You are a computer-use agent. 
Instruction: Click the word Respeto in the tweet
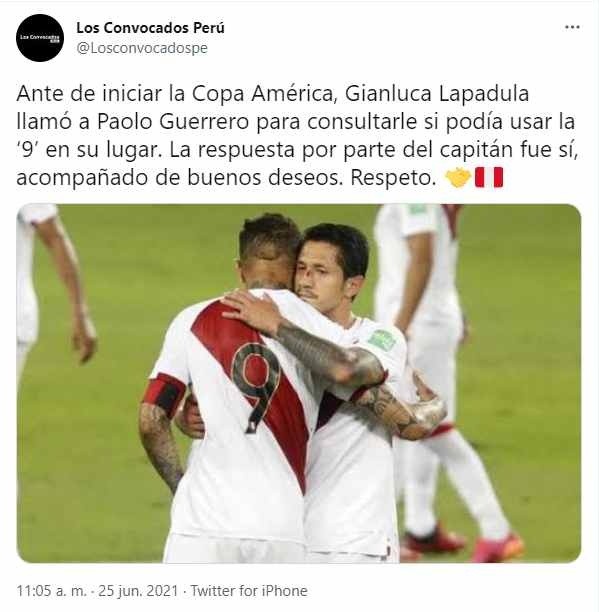tap(393, 178)
